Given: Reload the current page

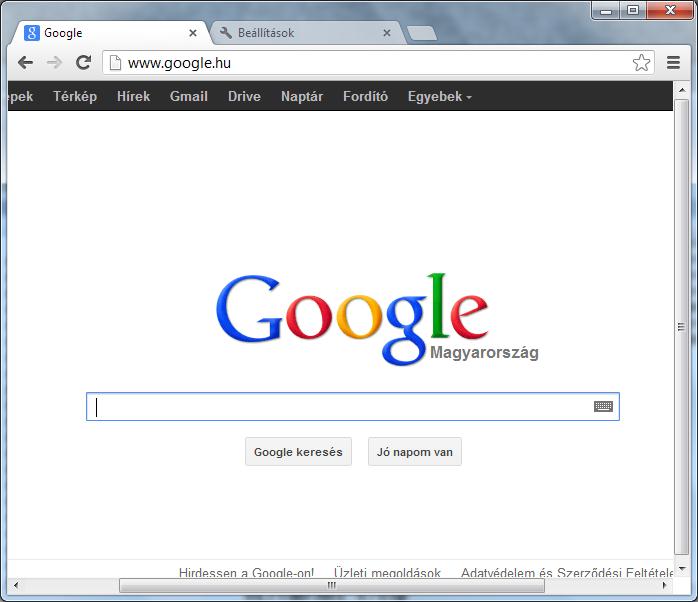Looking at the screenshot, I should click(x=83, y=63).
